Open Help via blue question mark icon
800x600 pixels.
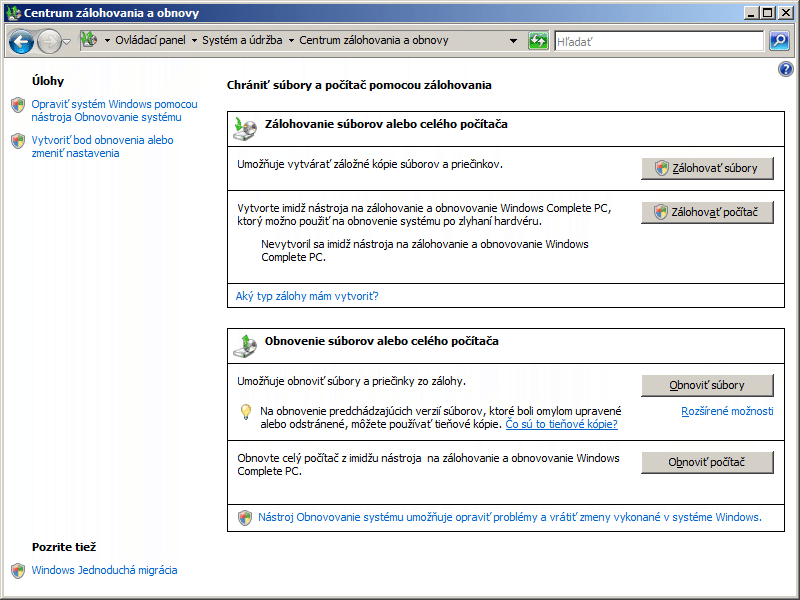coord(786,69)
